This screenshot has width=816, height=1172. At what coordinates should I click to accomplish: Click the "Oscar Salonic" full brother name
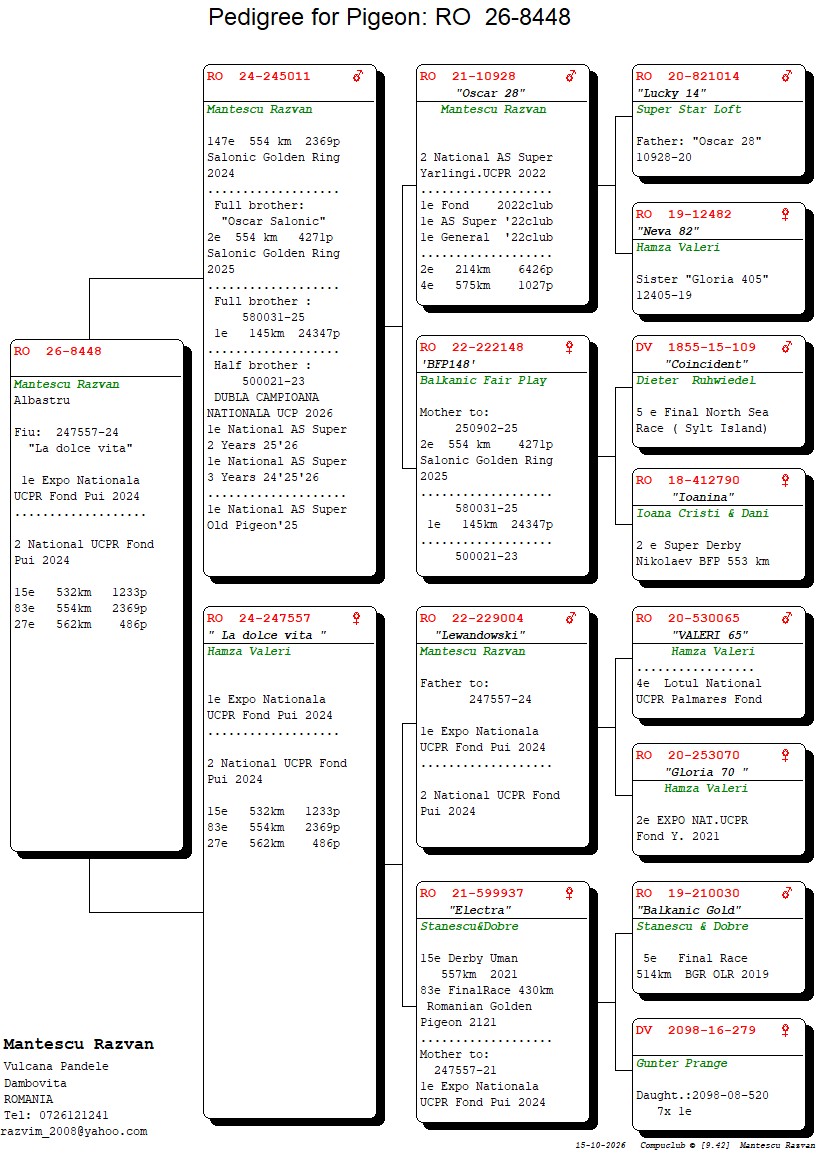(x=273, y=221)
